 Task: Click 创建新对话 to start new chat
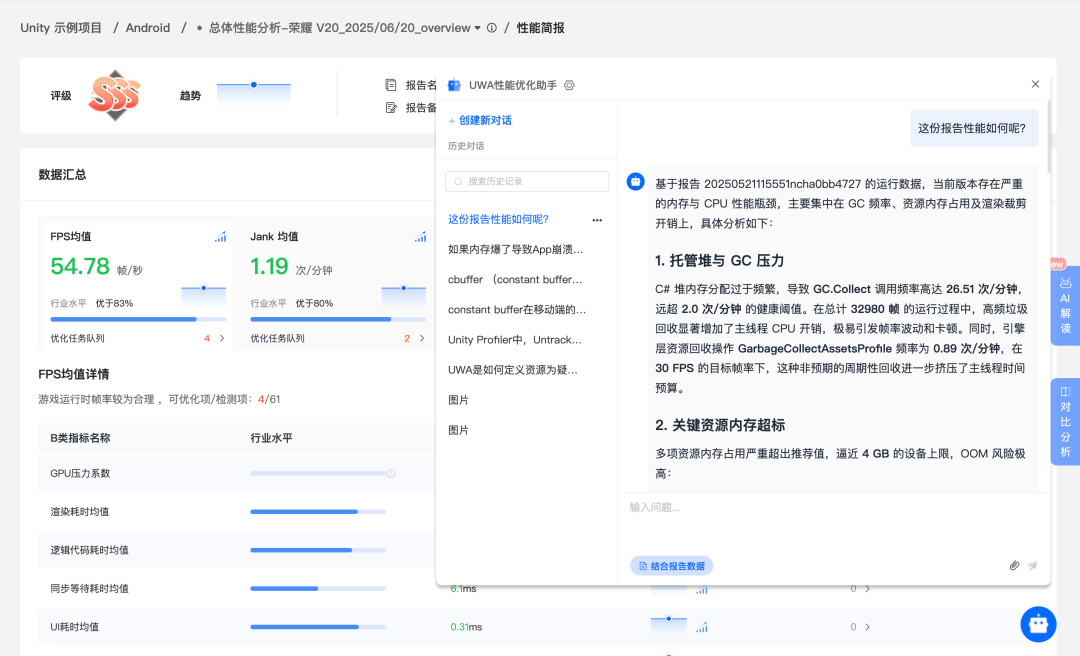(480, 120)
